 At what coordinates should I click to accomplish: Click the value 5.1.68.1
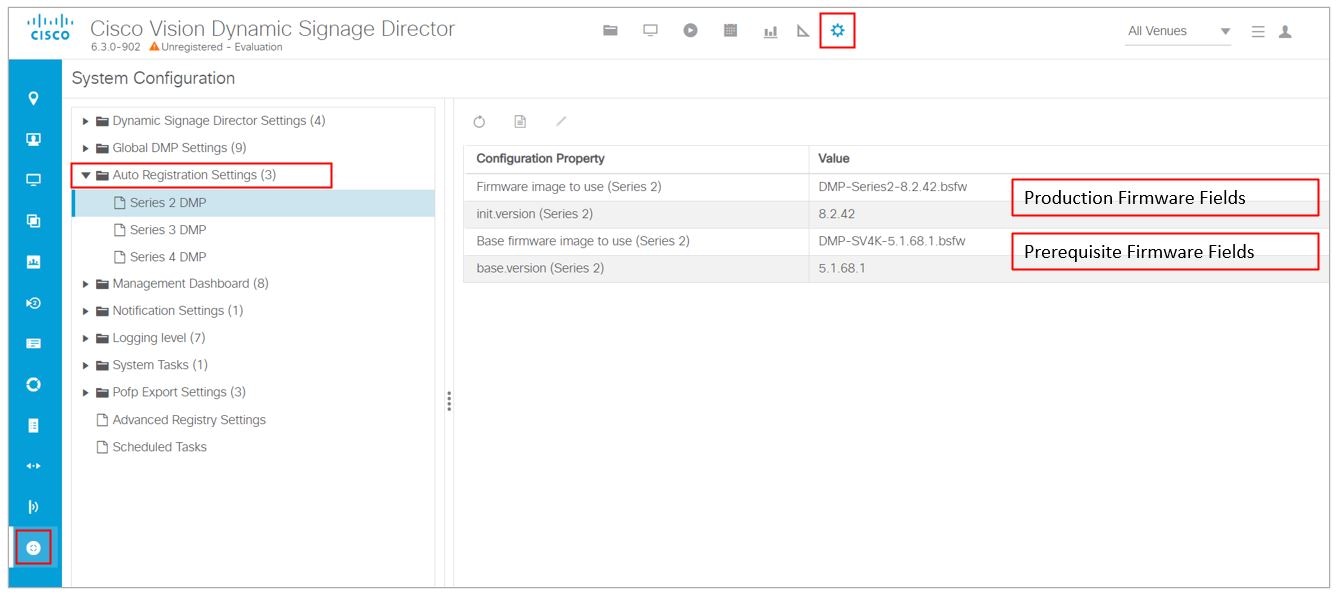pos(842,268)
